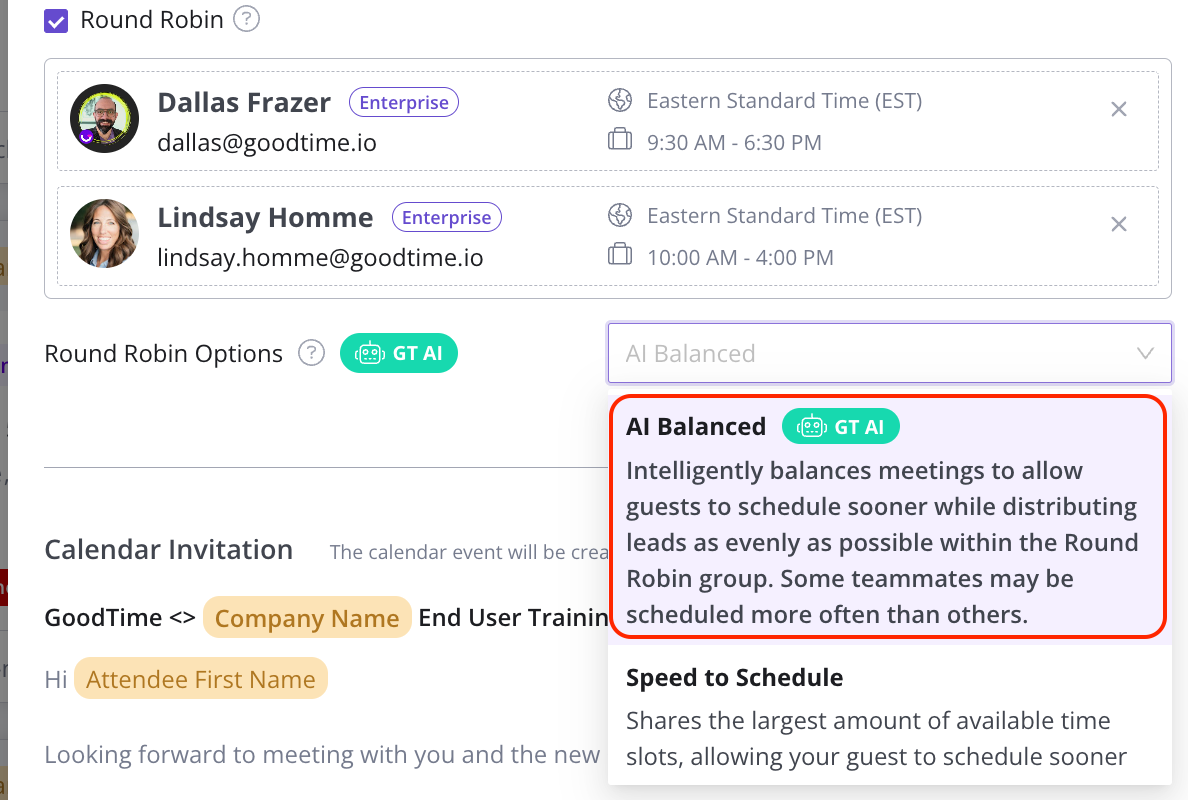Open the Round Robin Options dropdown
The image size is (1188, 800).
click(870, 353)
